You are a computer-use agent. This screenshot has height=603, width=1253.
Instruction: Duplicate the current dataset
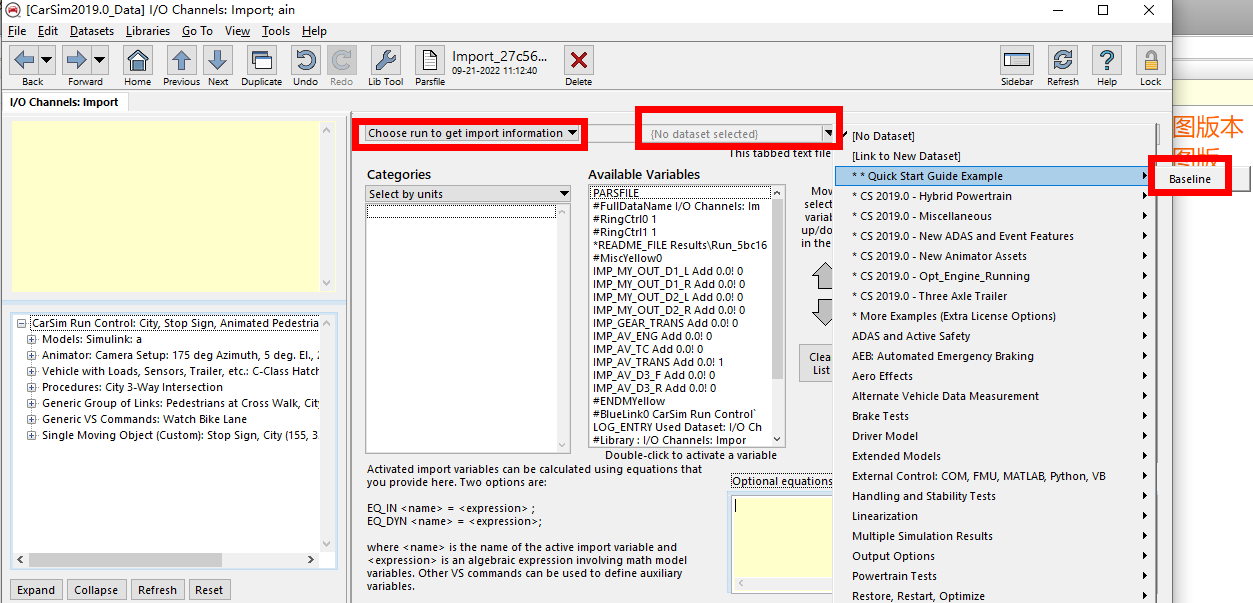(x=261, y=60)
